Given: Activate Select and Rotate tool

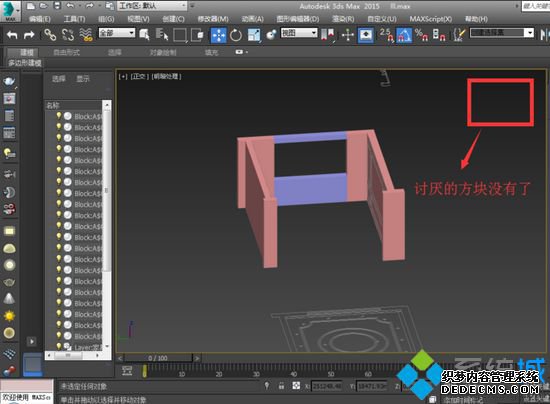Looking at the screenshot, I should [236, 35].
